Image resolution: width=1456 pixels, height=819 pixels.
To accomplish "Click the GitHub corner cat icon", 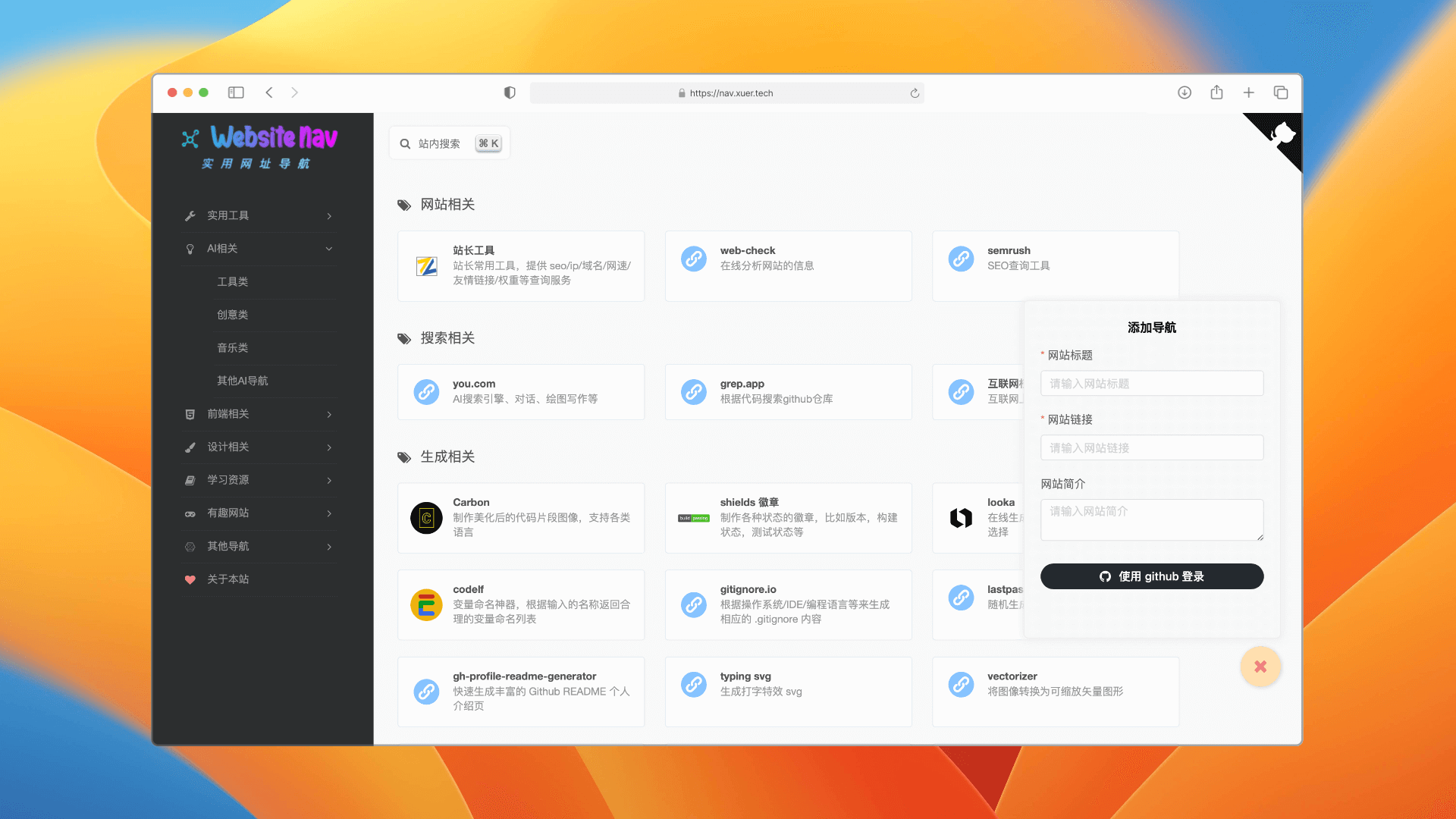I will click(x=1282, y=135).
